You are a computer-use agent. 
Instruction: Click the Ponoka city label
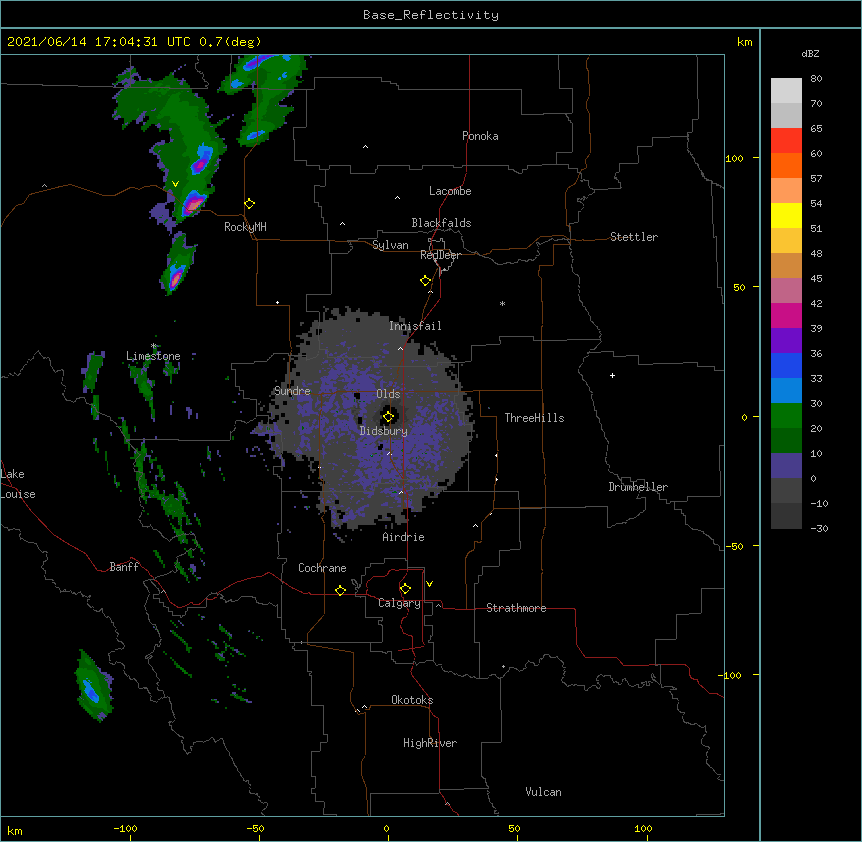click(480, 136)
